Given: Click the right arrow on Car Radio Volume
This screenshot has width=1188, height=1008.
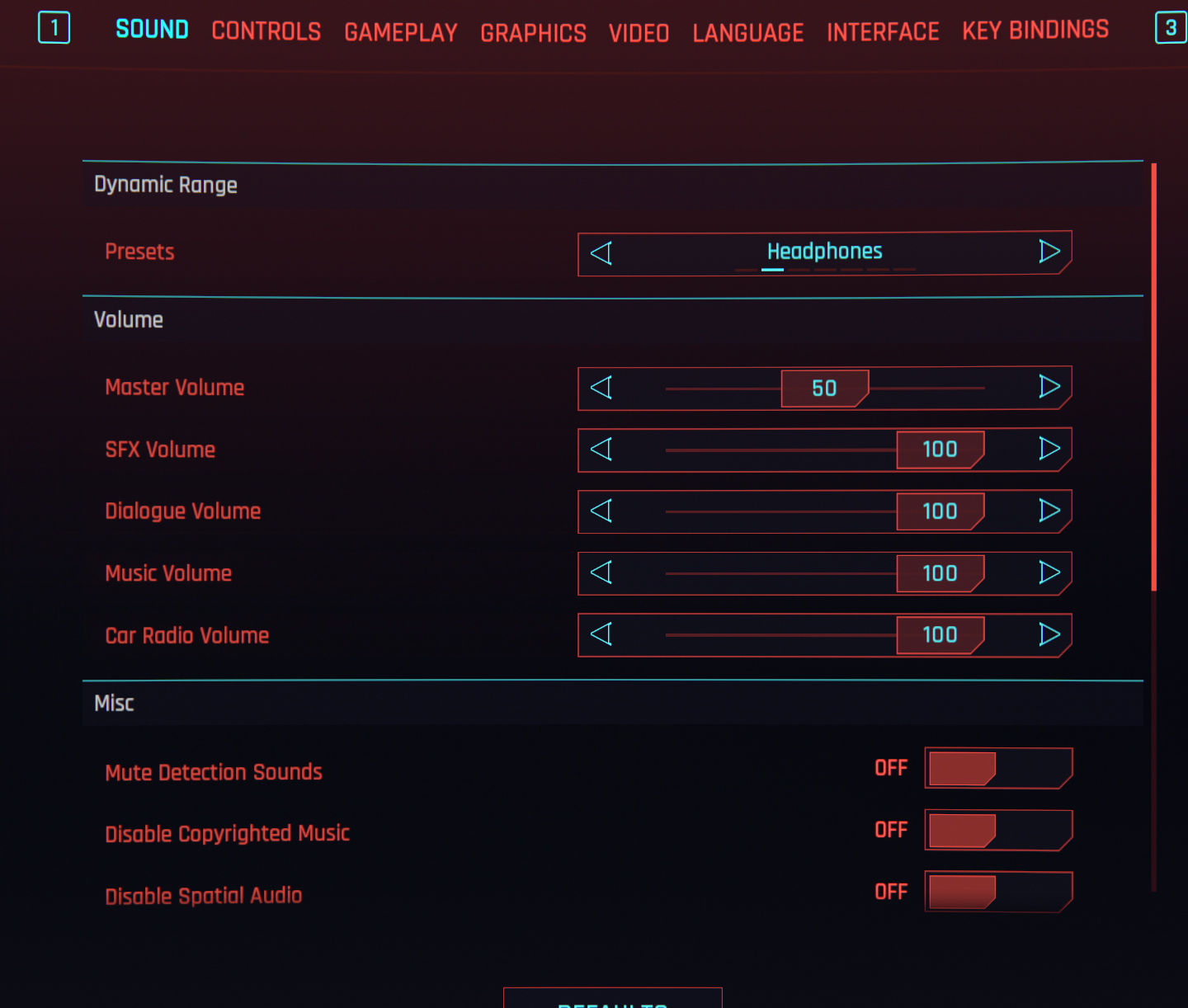Looking at the screenshot, I should pos(1050,635).
